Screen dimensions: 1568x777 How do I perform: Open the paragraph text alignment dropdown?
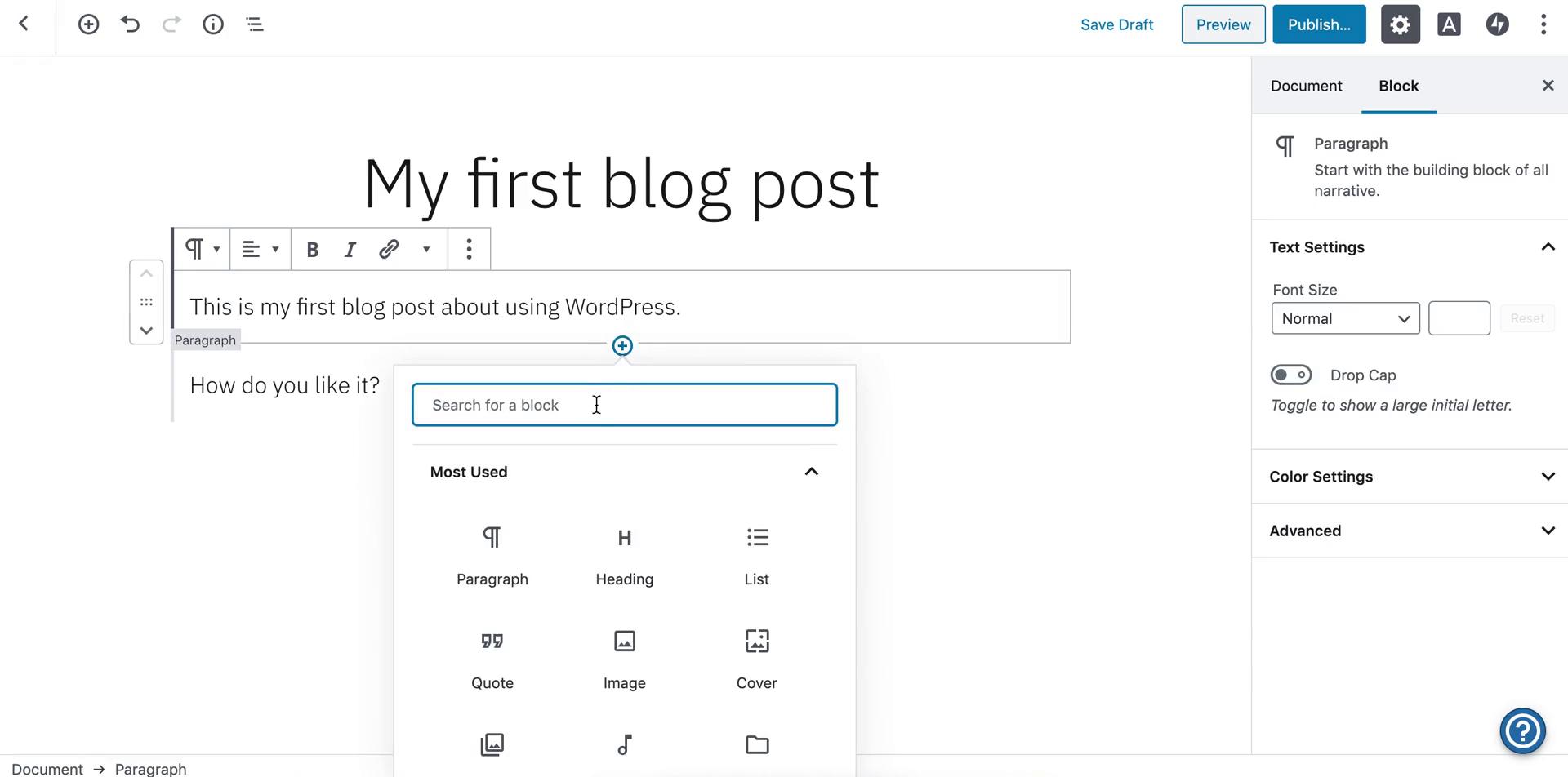[x=260, y=249]
